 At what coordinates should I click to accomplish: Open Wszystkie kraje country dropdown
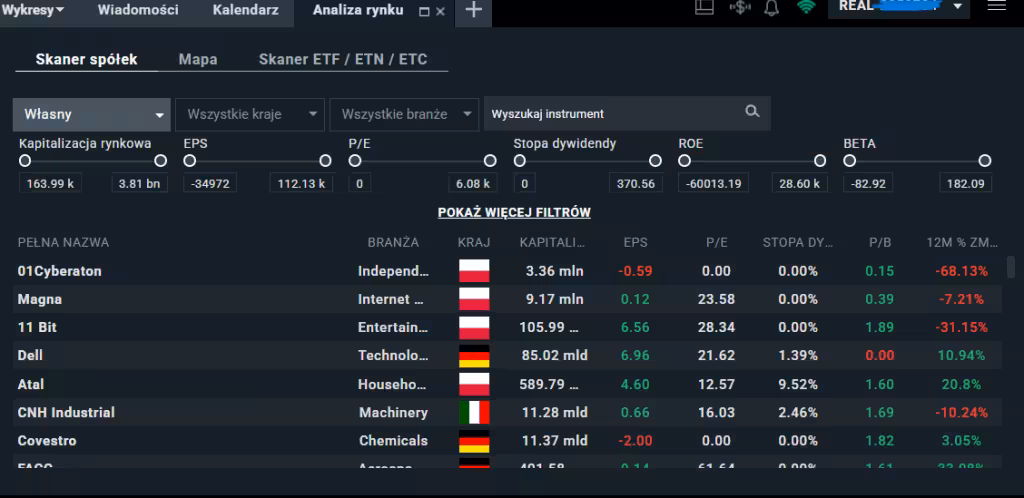(251, 114)
